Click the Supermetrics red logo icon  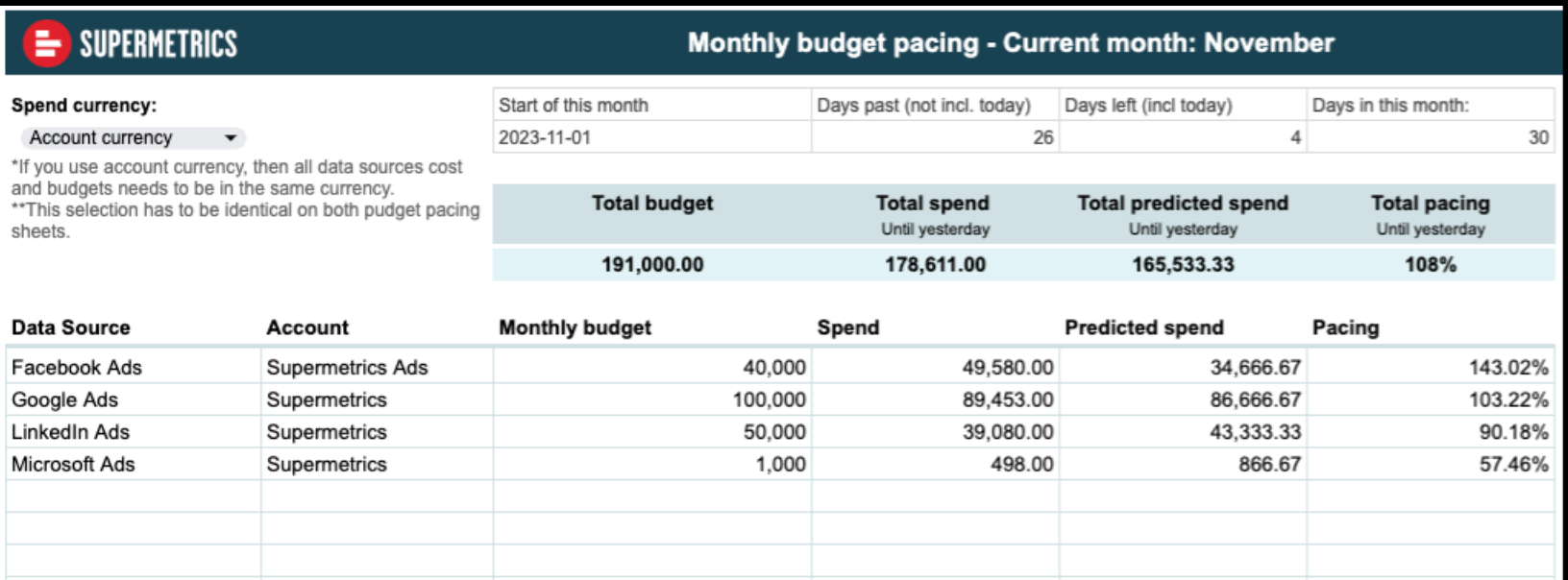[46, 44]
